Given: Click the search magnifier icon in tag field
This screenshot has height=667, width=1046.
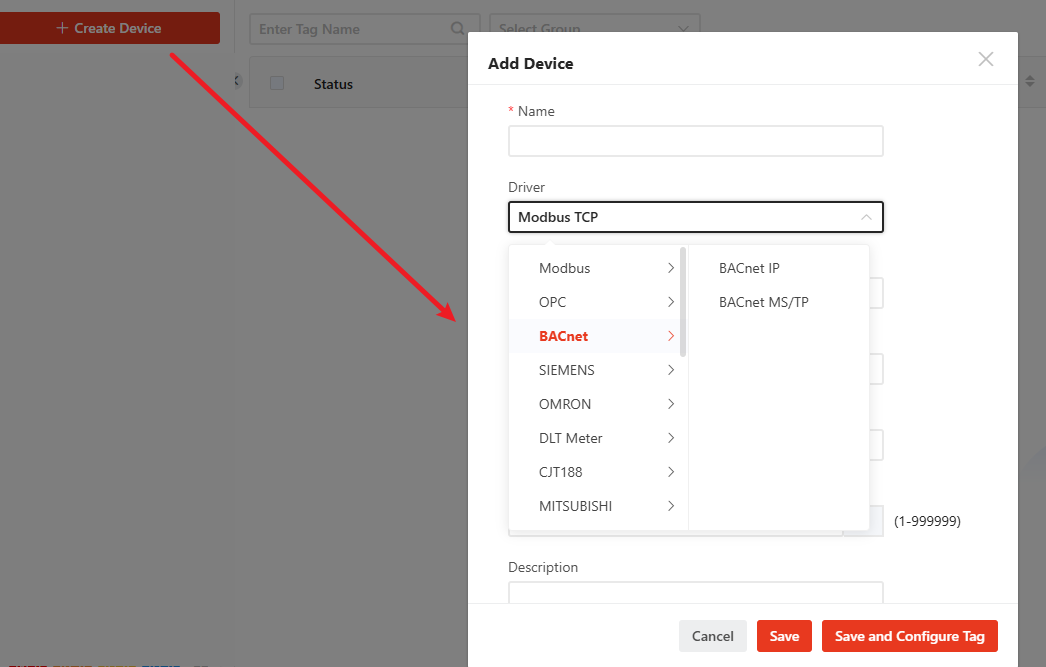Looking at the screenshot, I should 458,29.
